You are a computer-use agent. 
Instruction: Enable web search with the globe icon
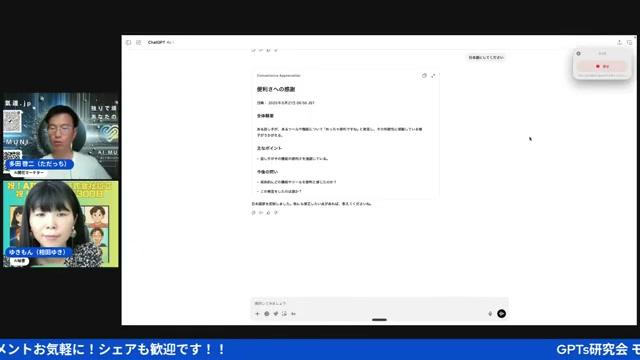click(267, 314)
